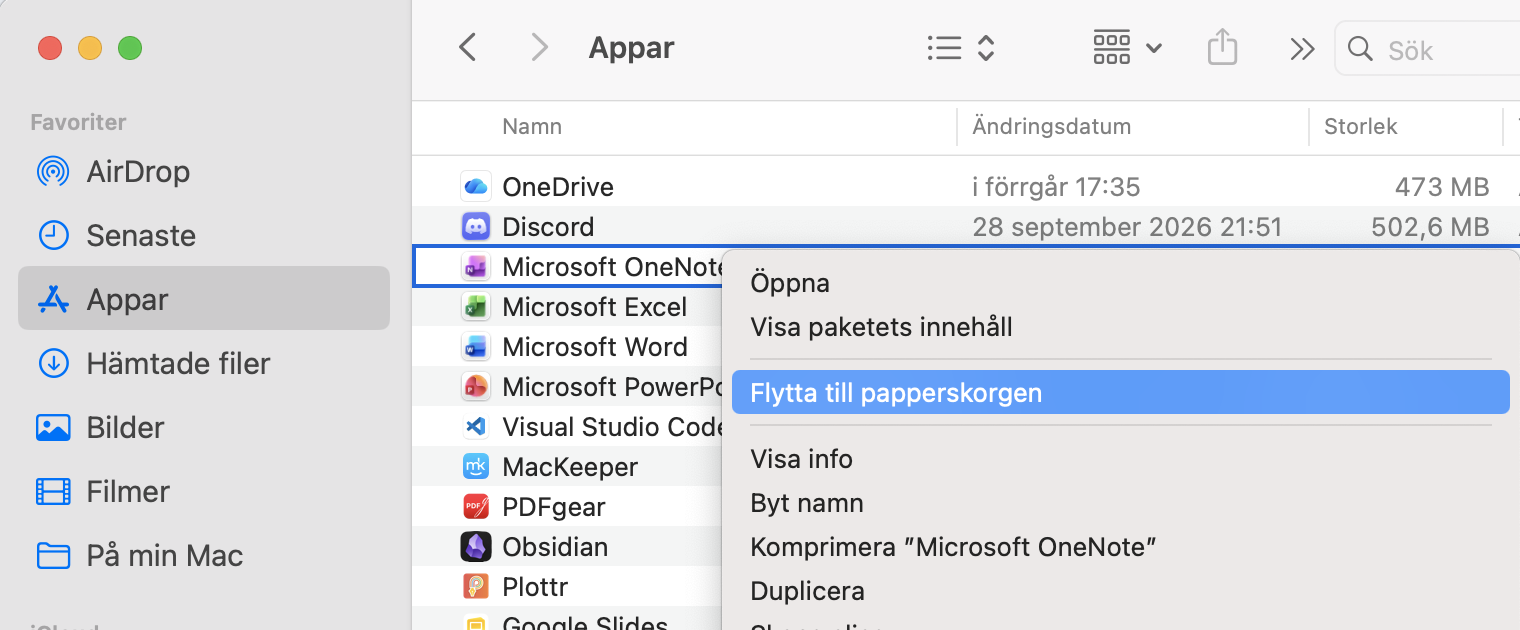Image resolution: width=1520 pixels, height=630 pixels.
Task: Click the size value "502,6 MB"
Action: click(1430, 227)
